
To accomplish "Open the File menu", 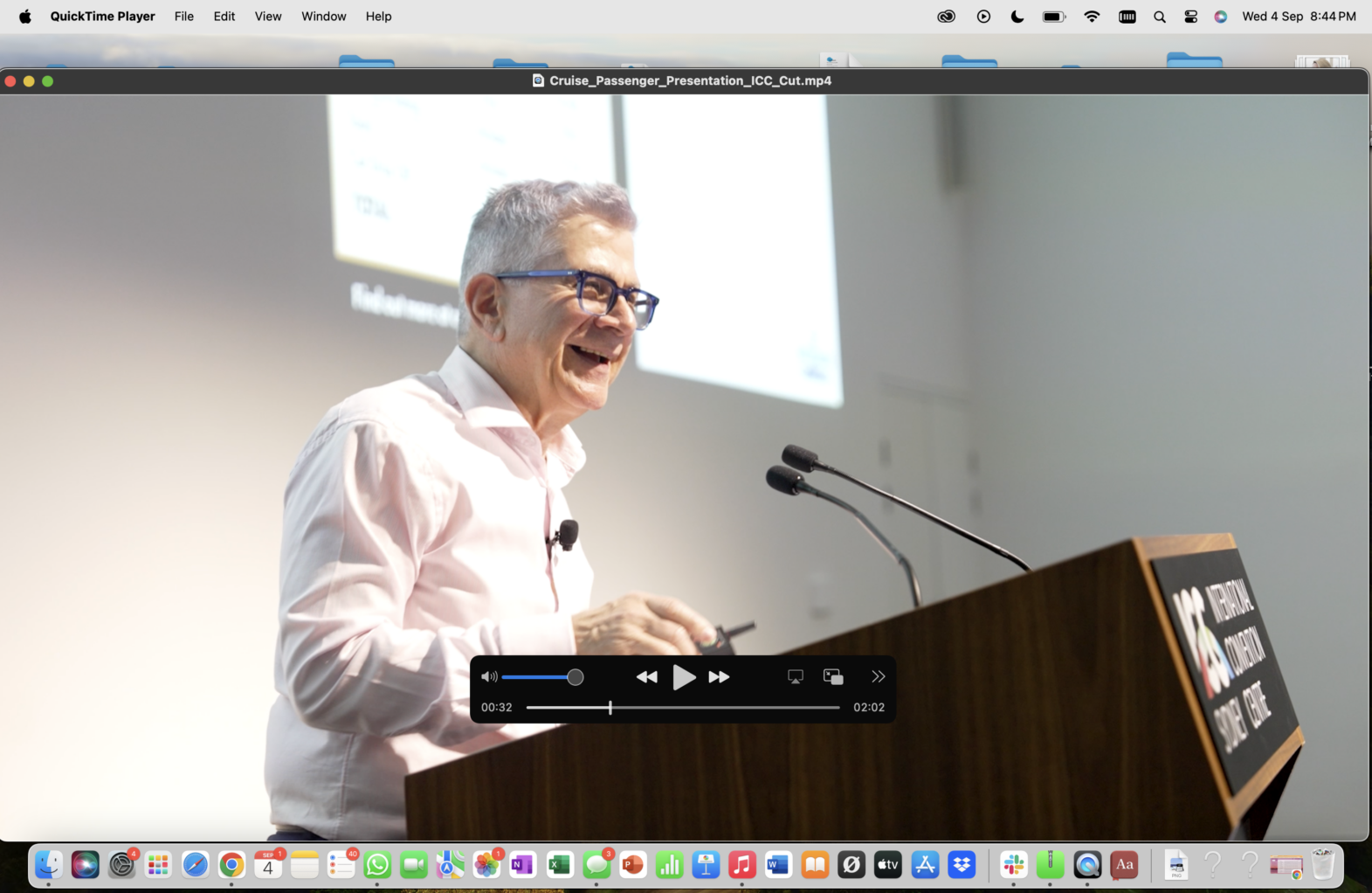I will [184, 17].
